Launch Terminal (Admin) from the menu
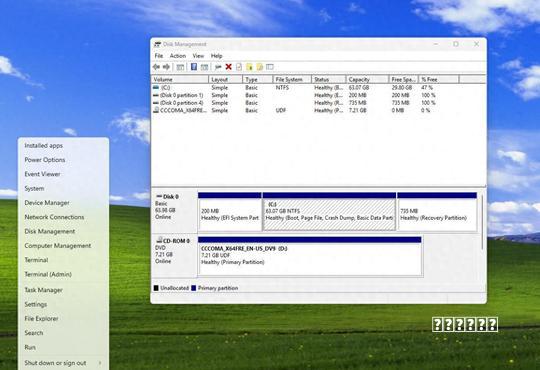The height and width of the screenshot is (370, 540). [x=64, y=275]
